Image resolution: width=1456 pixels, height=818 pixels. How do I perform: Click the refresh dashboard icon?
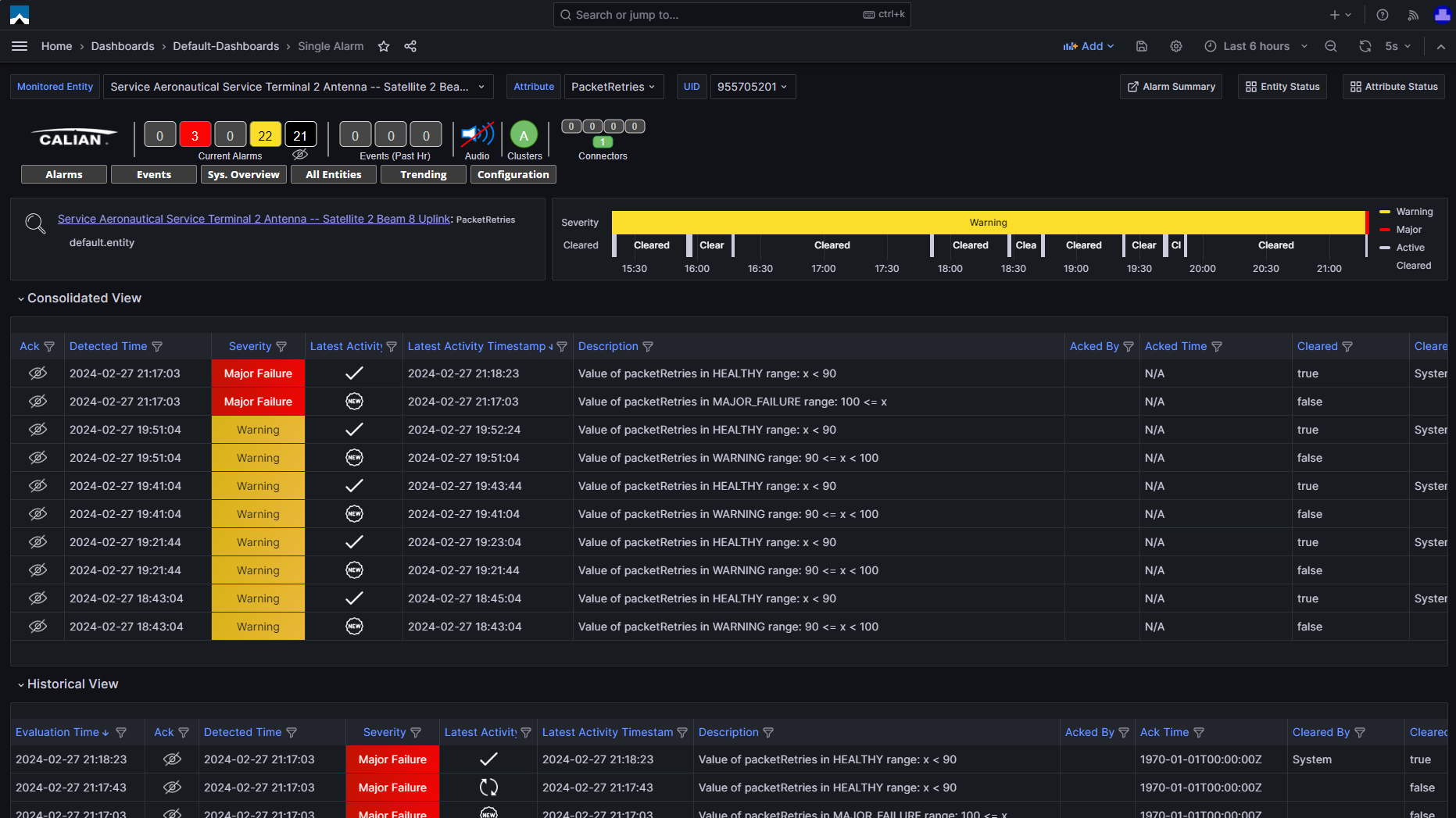[1365, 46]
